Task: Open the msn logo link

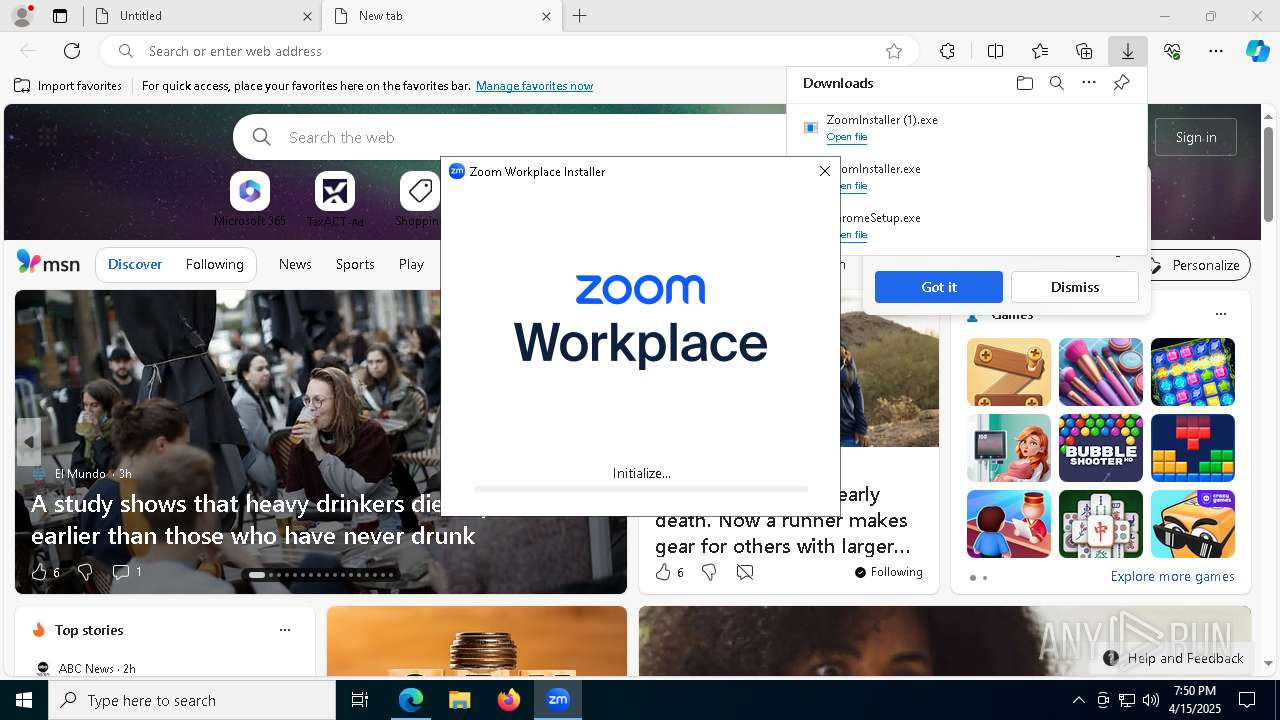Action: click(x=48, y=263)
